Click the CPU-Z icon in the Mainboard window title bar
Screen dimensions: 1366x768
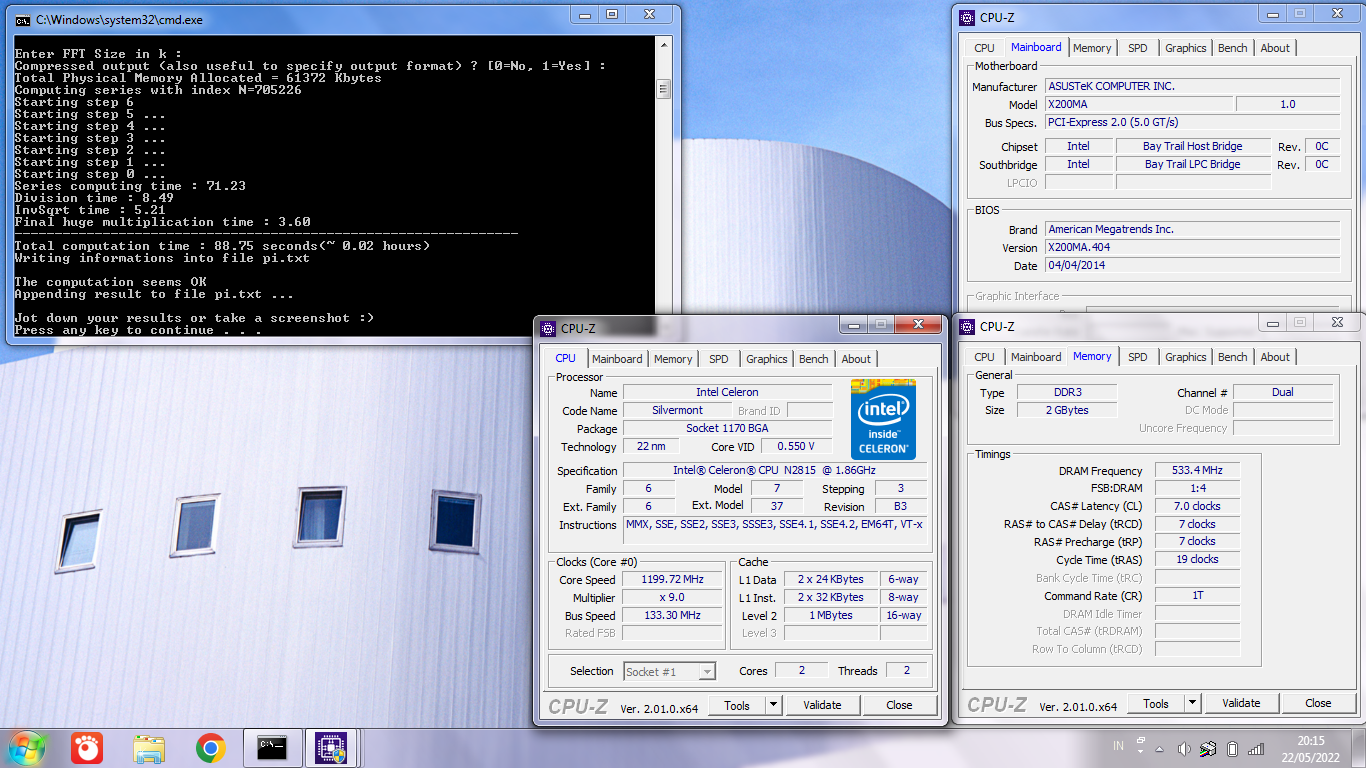tap(966, 17)
